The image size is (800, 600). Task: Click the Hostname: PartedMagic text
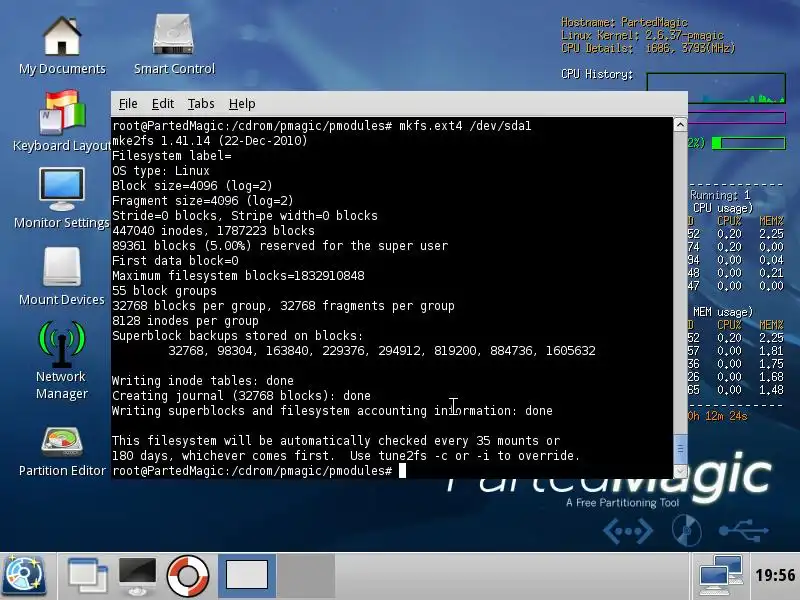tap(624, 22)
